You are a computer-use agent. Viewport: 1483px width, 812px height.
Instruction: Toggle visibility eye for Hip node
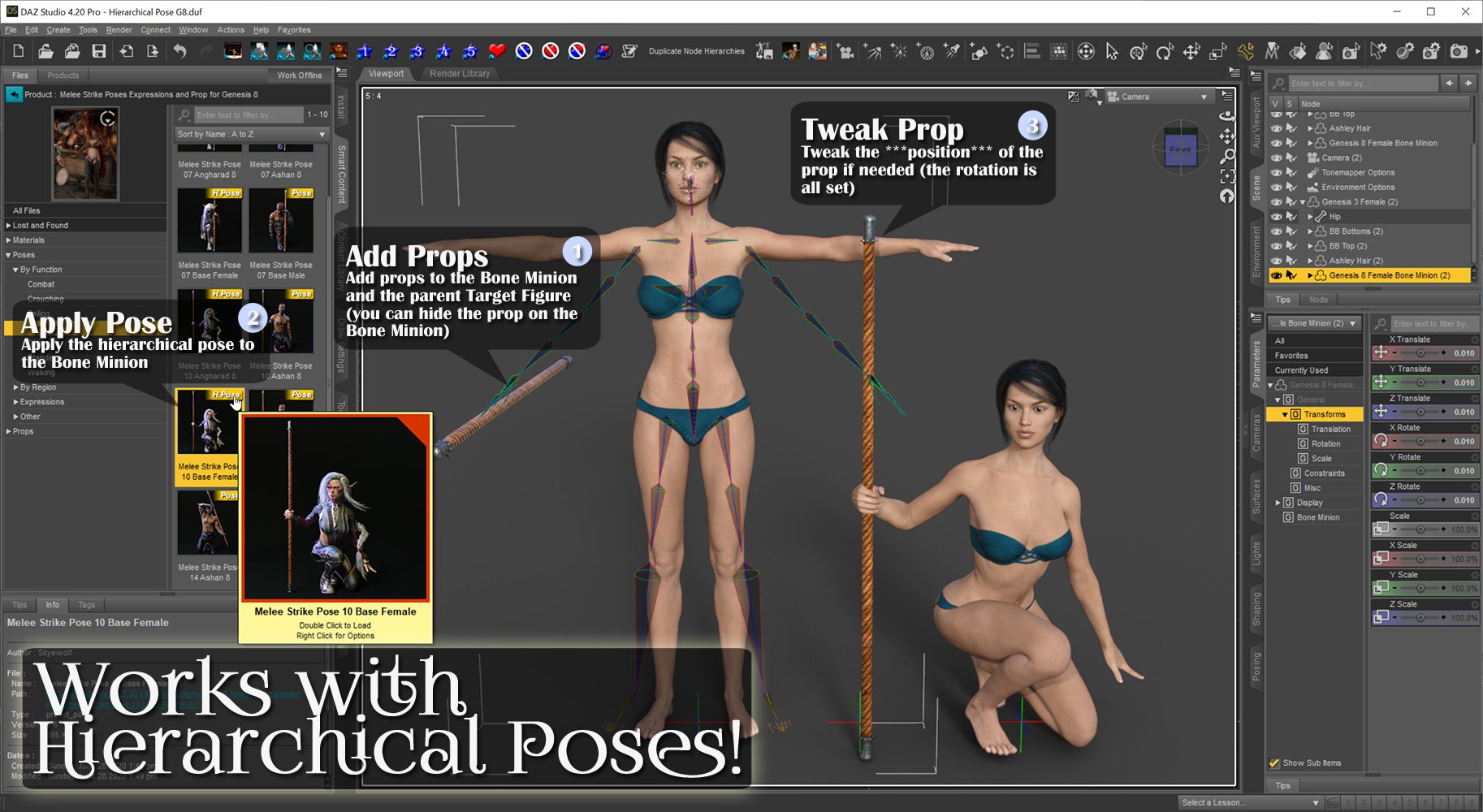(1276, 216)
